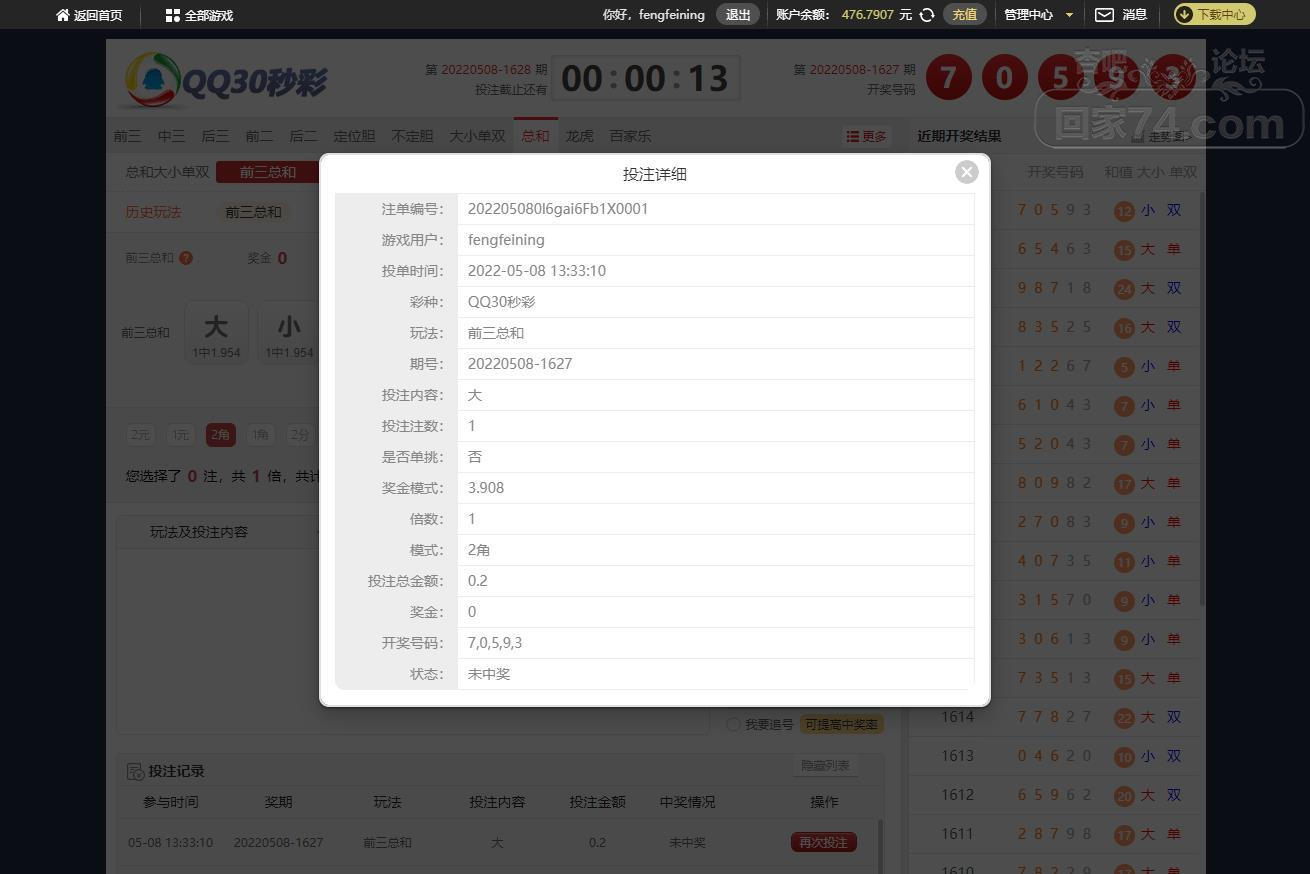The image size is (1310, 874).
Task: Switch to the 中三 tab
Action: [171, 136]
